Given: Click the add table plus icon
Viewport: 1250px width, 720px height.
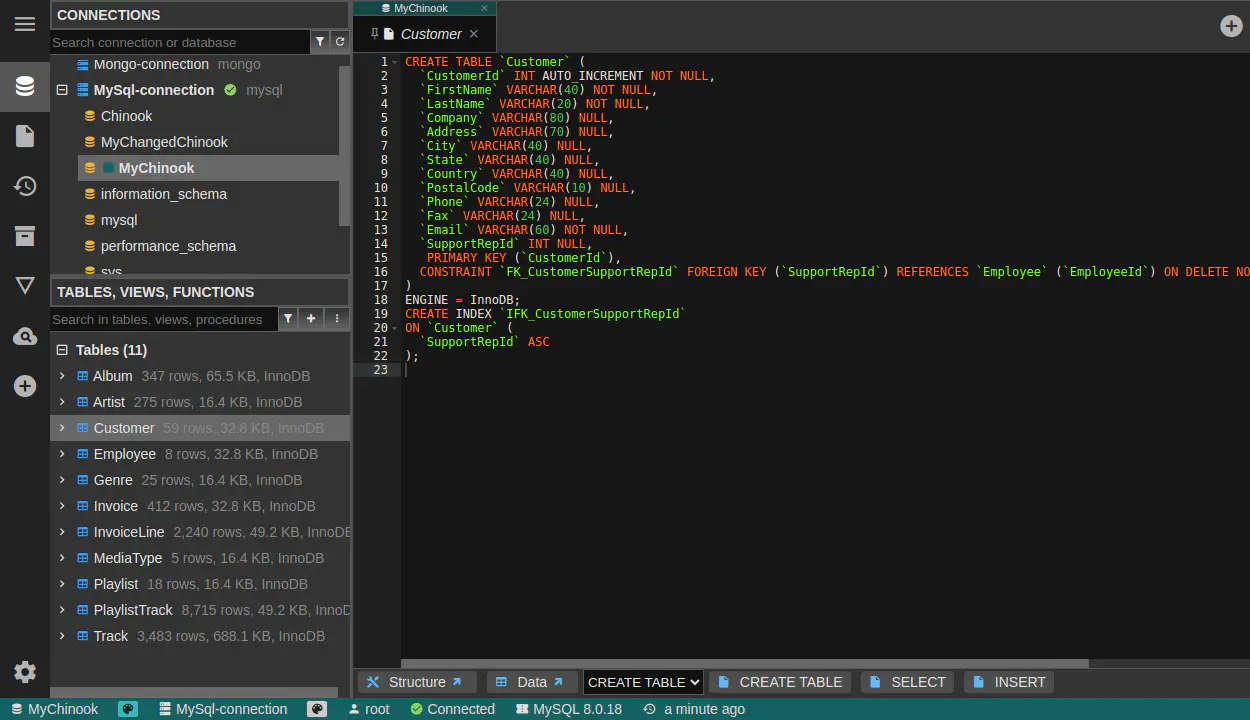Looking at the screenshot, I should click(311, 319).
